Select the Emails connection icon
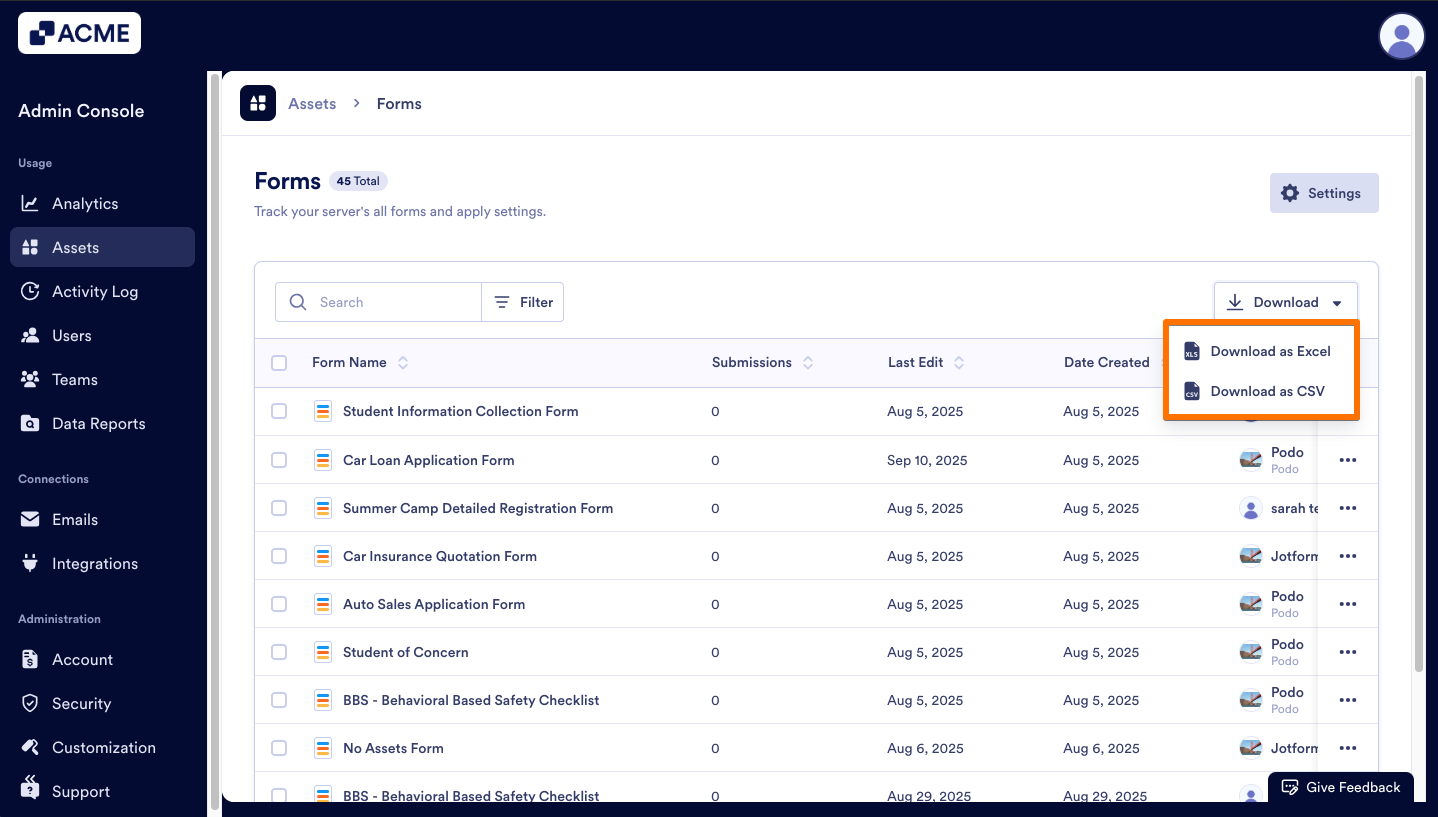 click(x=31, y=519)
